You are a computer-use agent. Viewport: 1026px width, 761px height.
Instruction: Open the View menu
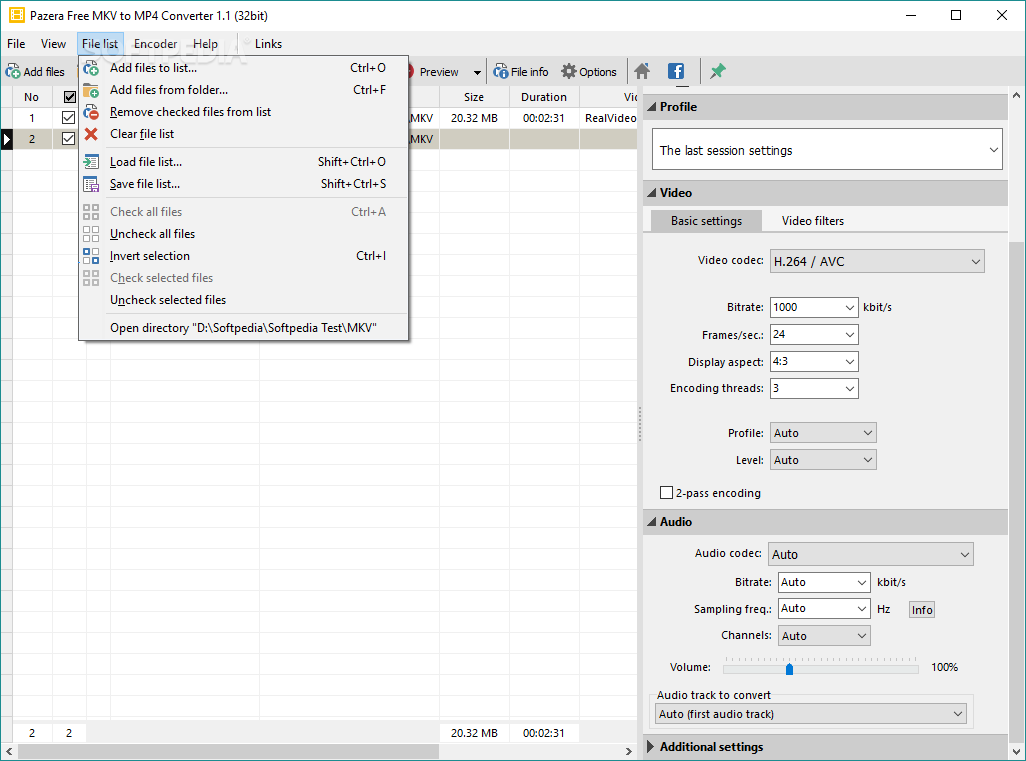coord(53,44)
